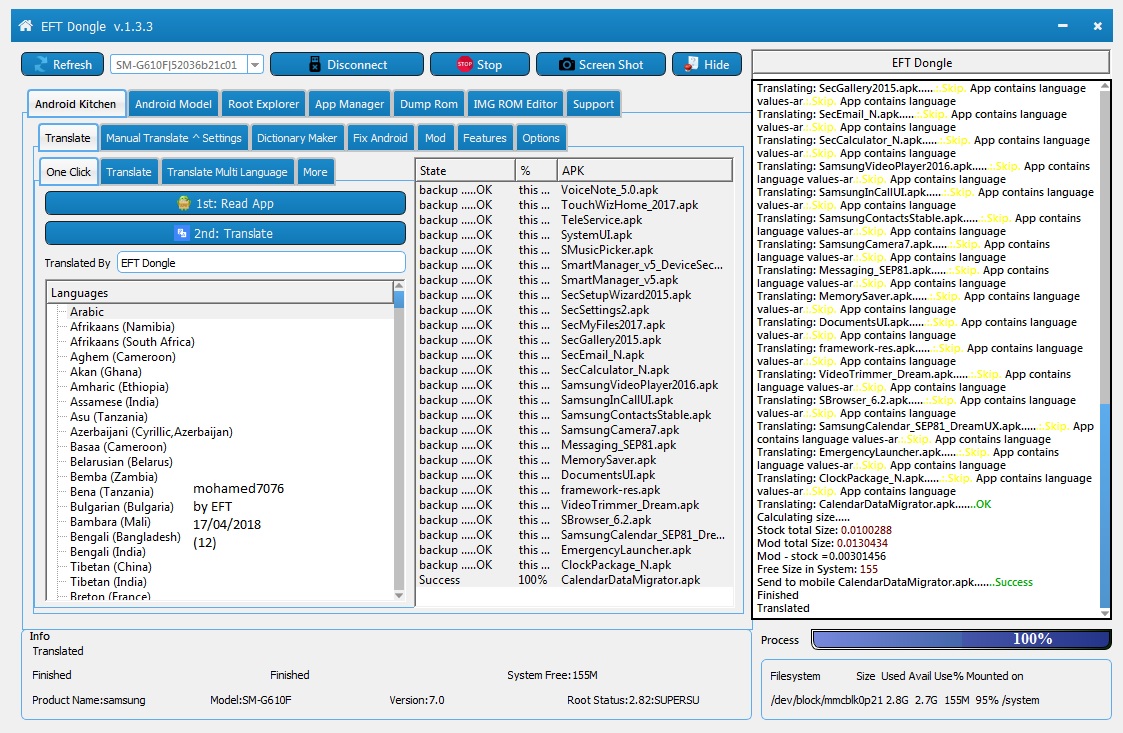The image size is (1123, 733).
Task: Select SystemUI.apk row
Action: coord(574,235)
